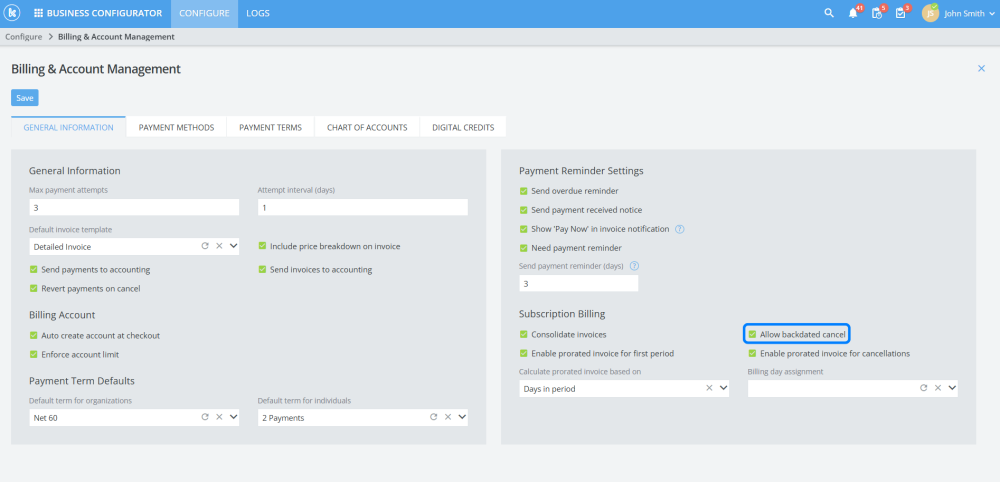The width and height of the screenshot is (1000, 482).
Task: Click the Max payment attempts input field
Action: (x=134, y=208)
